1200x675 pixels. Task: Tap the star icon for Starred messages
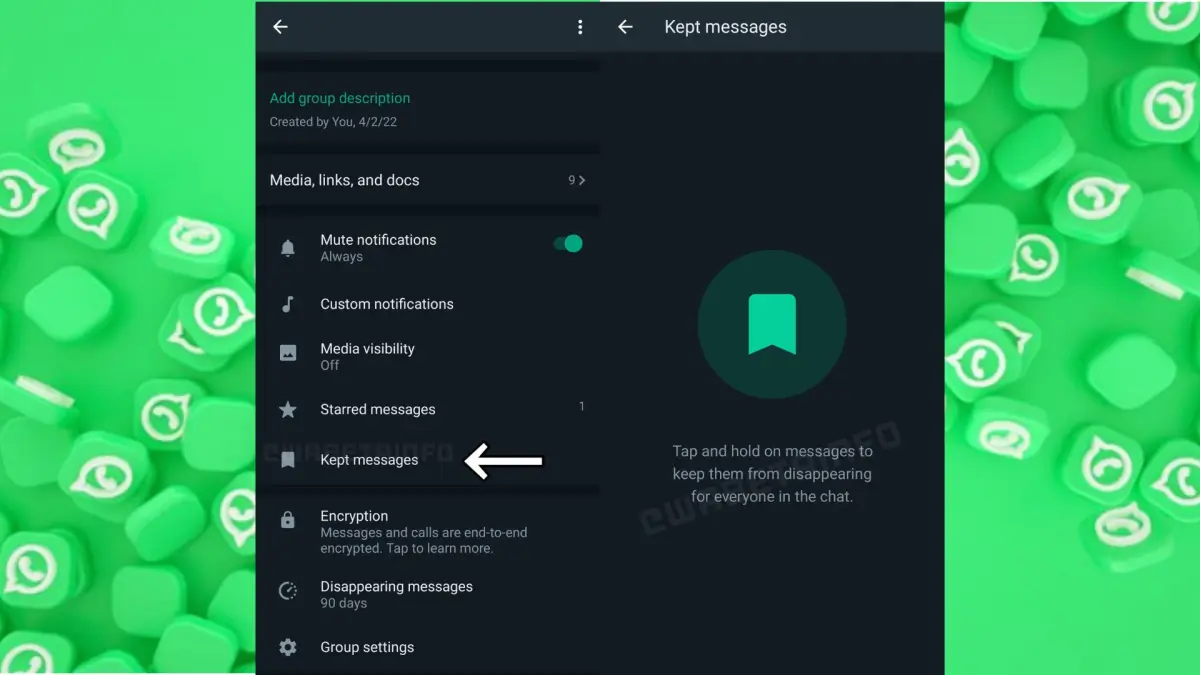point(288,409)
